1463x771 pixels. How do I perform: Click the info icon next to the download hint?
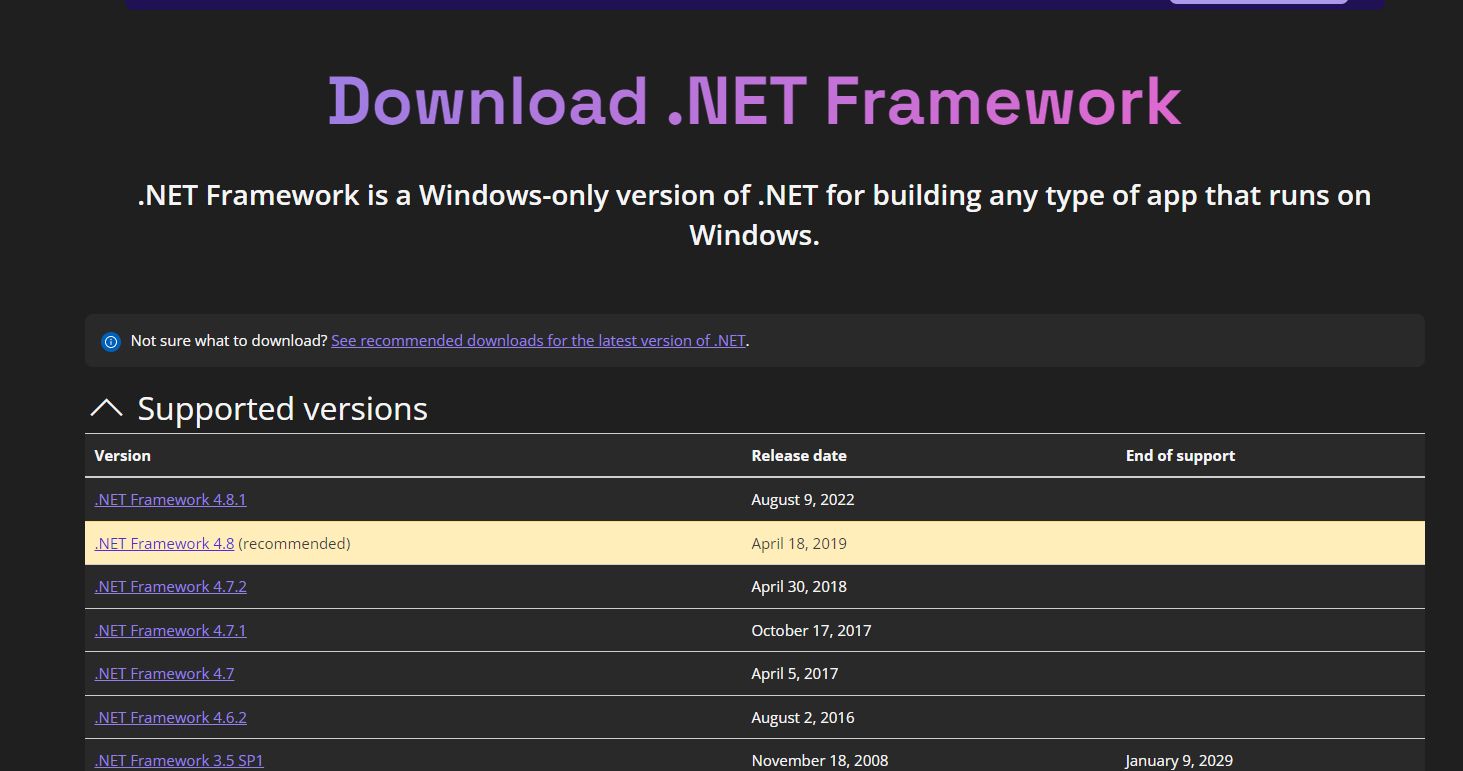(110, 341)
